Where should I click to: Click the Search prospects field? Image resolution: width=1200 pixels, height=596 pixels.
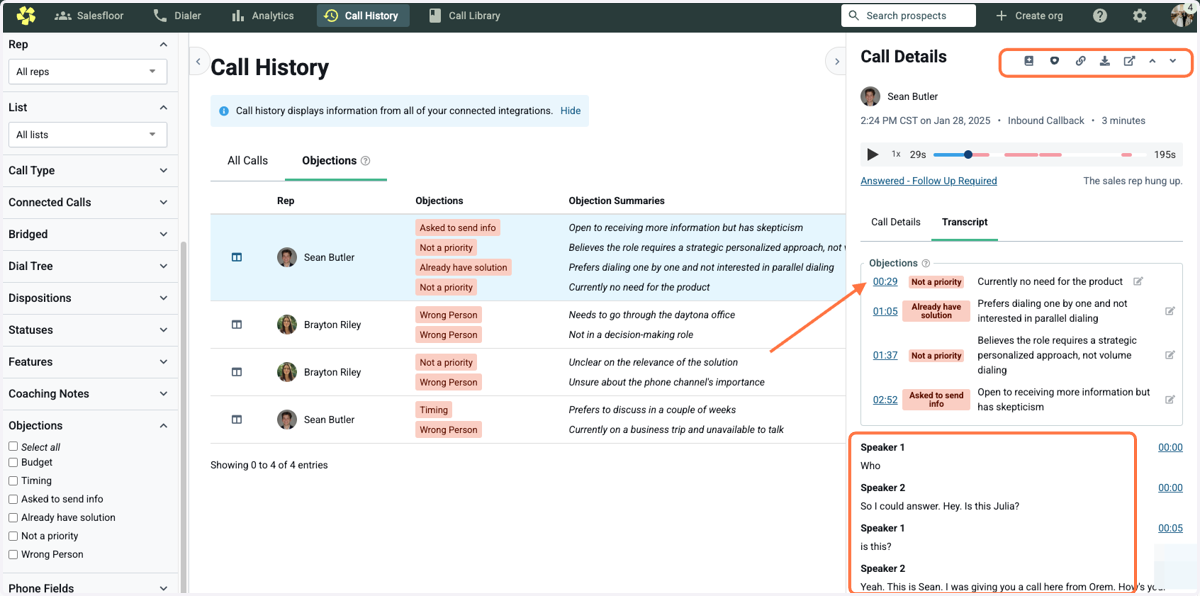tap(908, 16)
